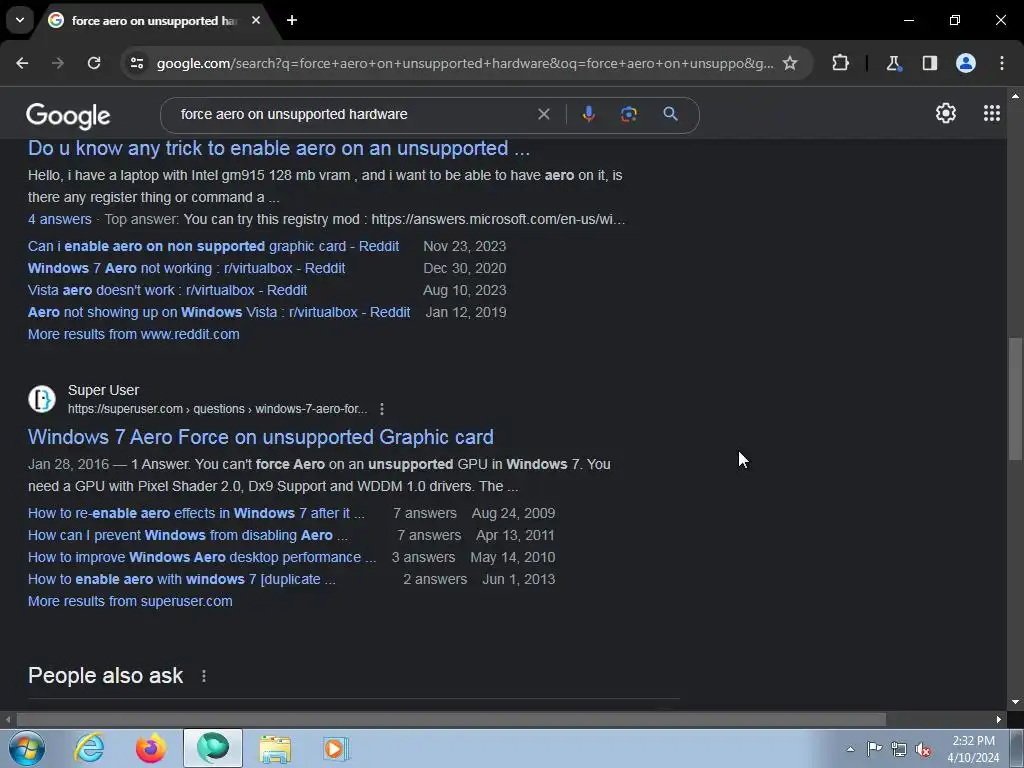Open more options for Super User result

382,409
